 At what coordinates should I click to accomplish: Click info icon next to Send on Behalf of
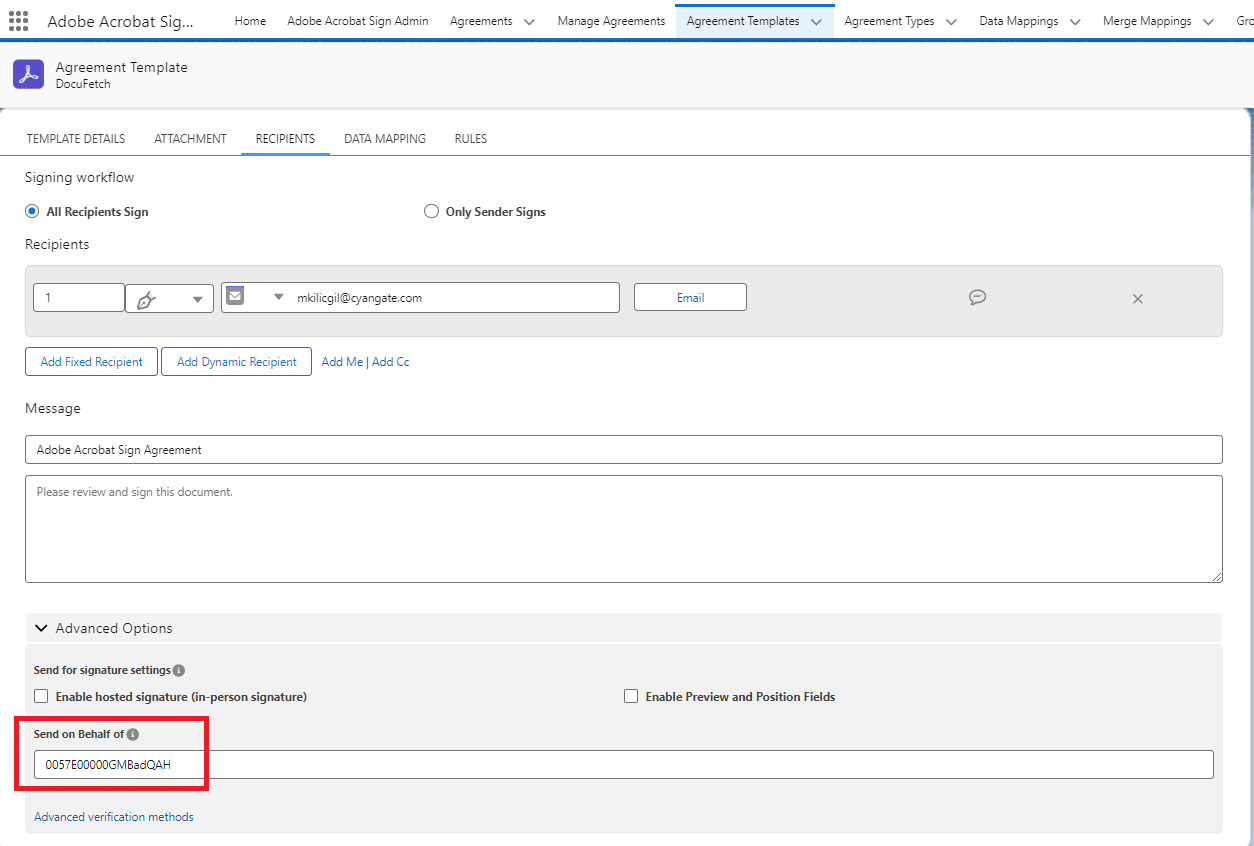tap(133, 734)
